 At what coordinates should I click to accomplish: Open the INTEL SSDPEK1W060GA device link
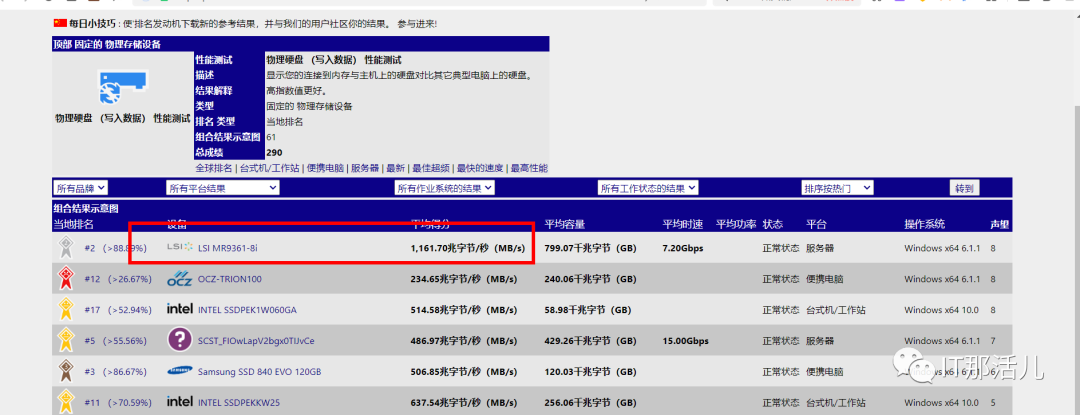pos(247,310)
